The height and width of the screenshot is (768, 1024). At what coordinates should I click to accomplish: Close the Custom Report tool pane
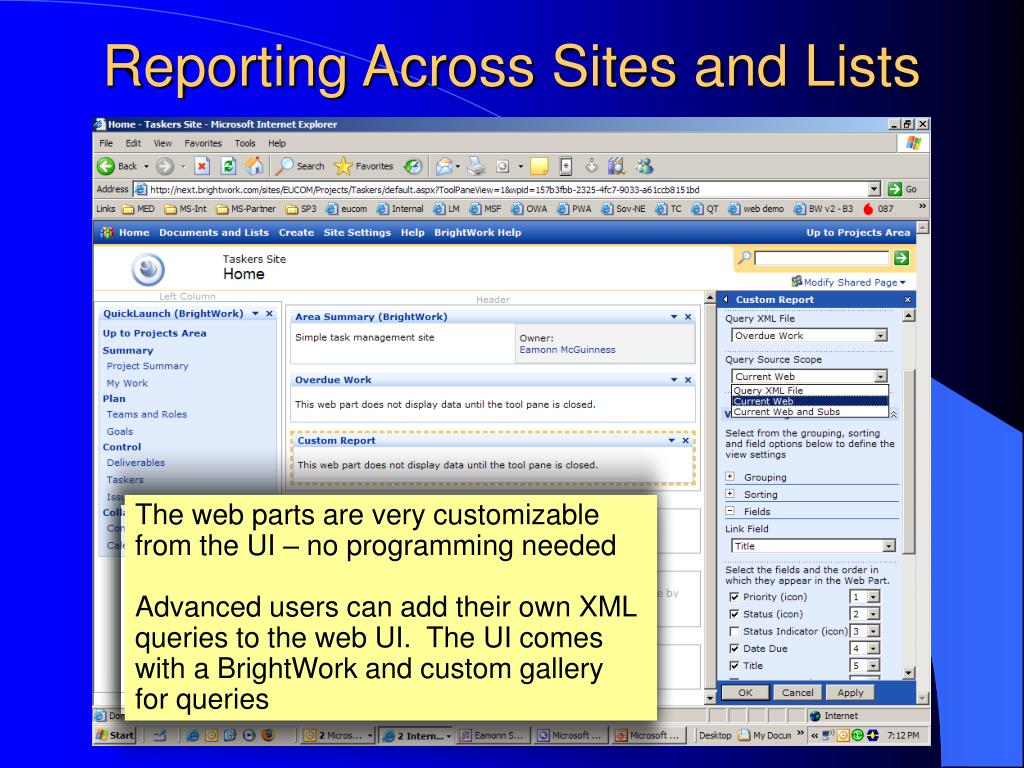click(x=907, y=300)
